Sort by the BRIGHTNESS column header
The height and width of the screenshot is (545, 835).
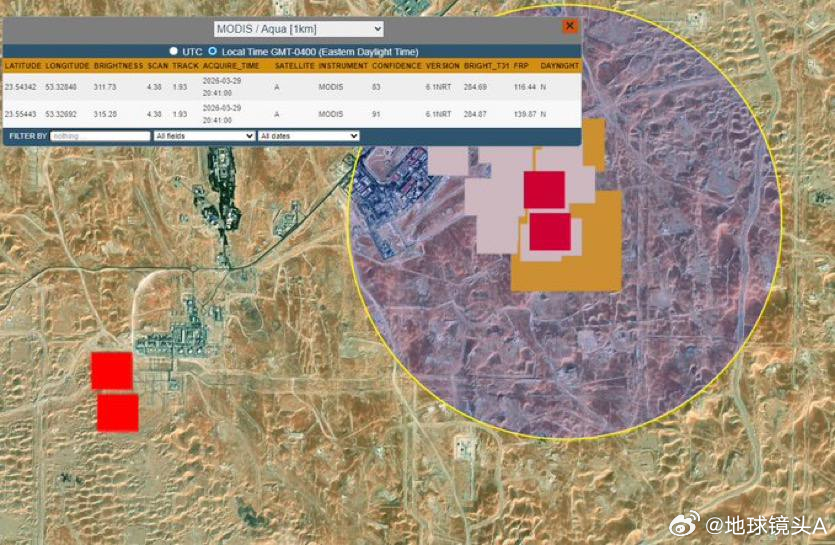[118, 66]
